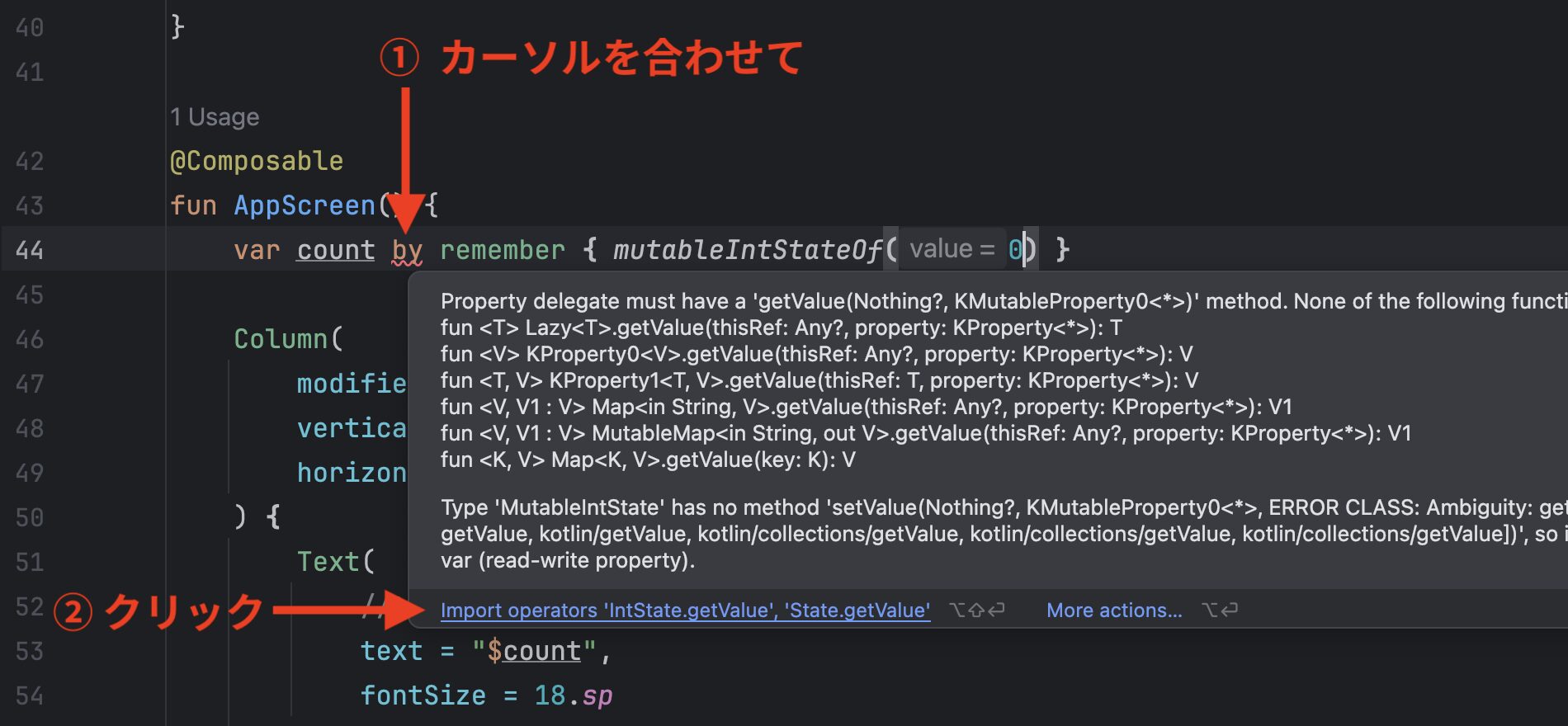This screenshot has width=1568, height=726.
Task: Click line number 42 in the gutter
Action: coord(30,161)
